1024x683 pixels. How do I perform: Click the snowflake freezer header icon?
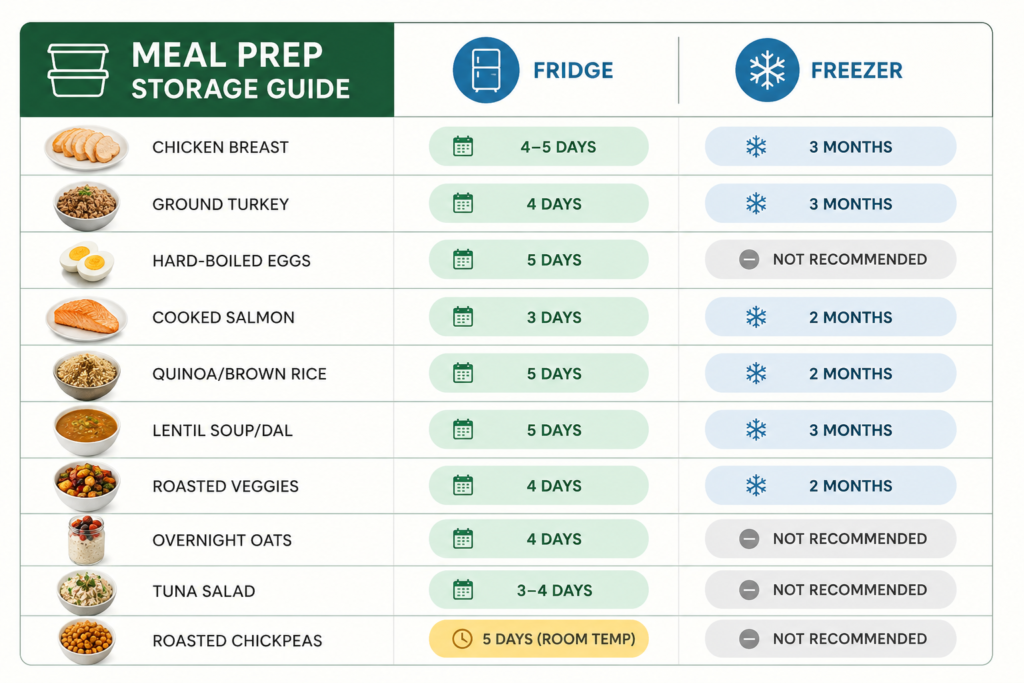click(767, 70)
